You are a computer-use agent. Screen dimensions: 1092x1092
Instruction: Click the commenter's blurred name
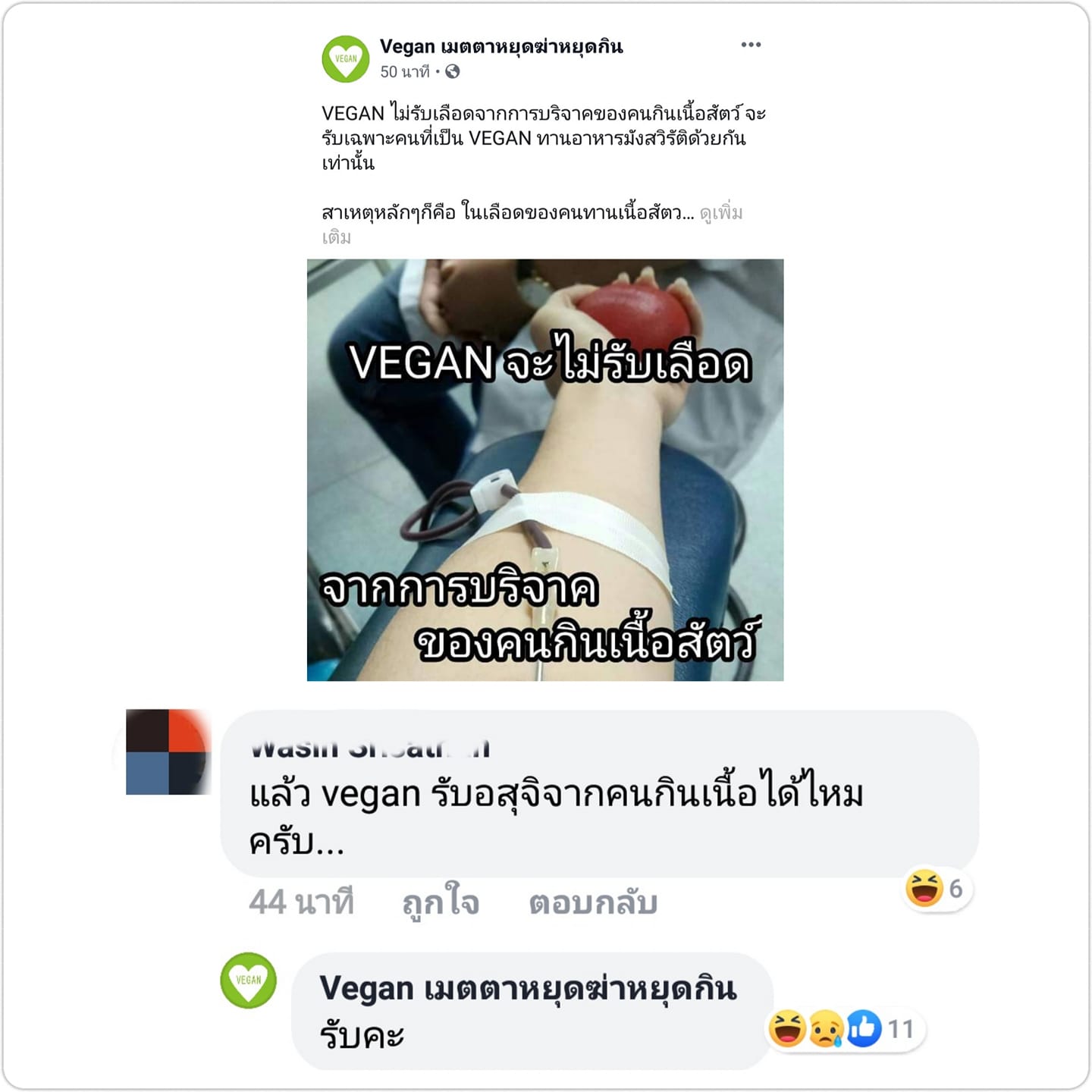click(x=370, y=749)
